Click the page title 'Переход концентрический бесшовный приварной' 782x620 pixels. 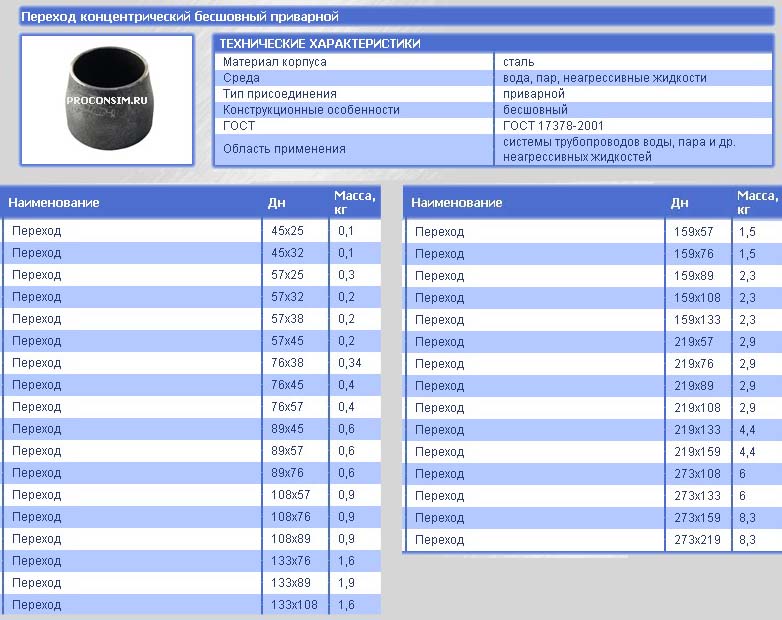[x=180, y=17]
